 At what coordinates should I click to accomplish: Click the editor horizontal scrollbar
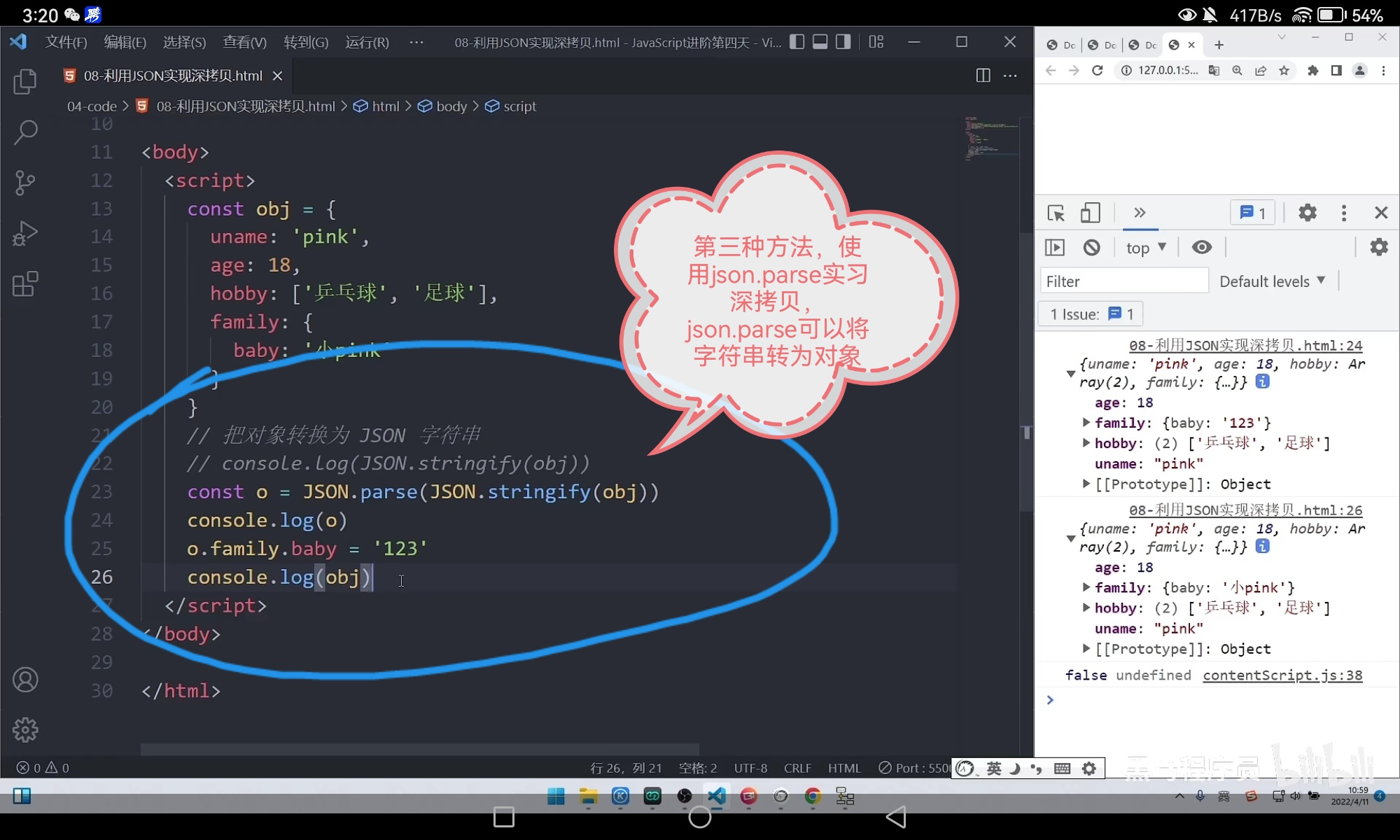pyautogui.click(x=420, y=749)
